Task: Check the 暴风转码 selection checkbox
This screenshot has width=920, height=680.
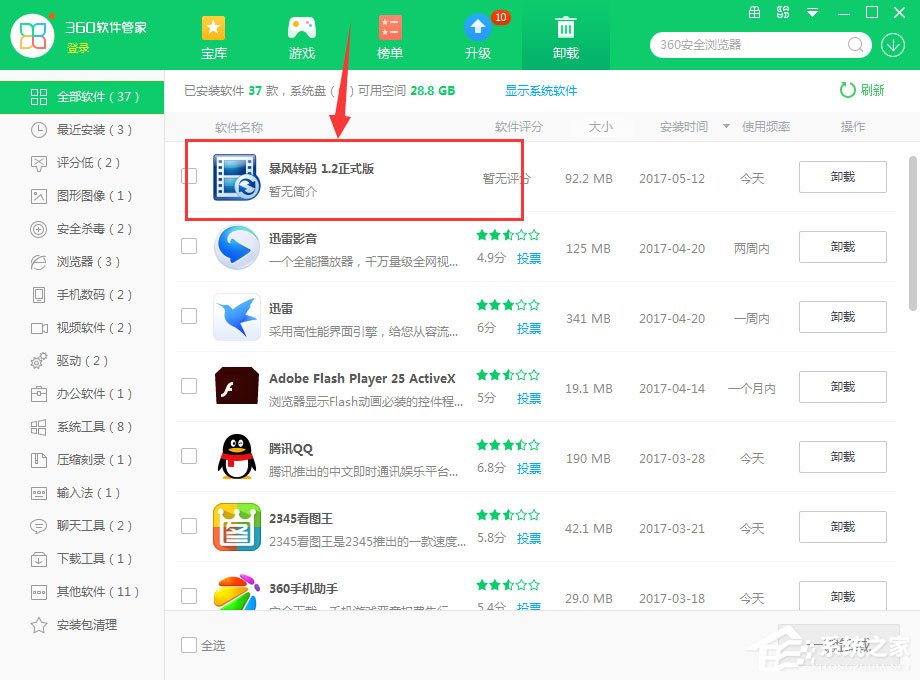Action: click(x=188, y=177)
